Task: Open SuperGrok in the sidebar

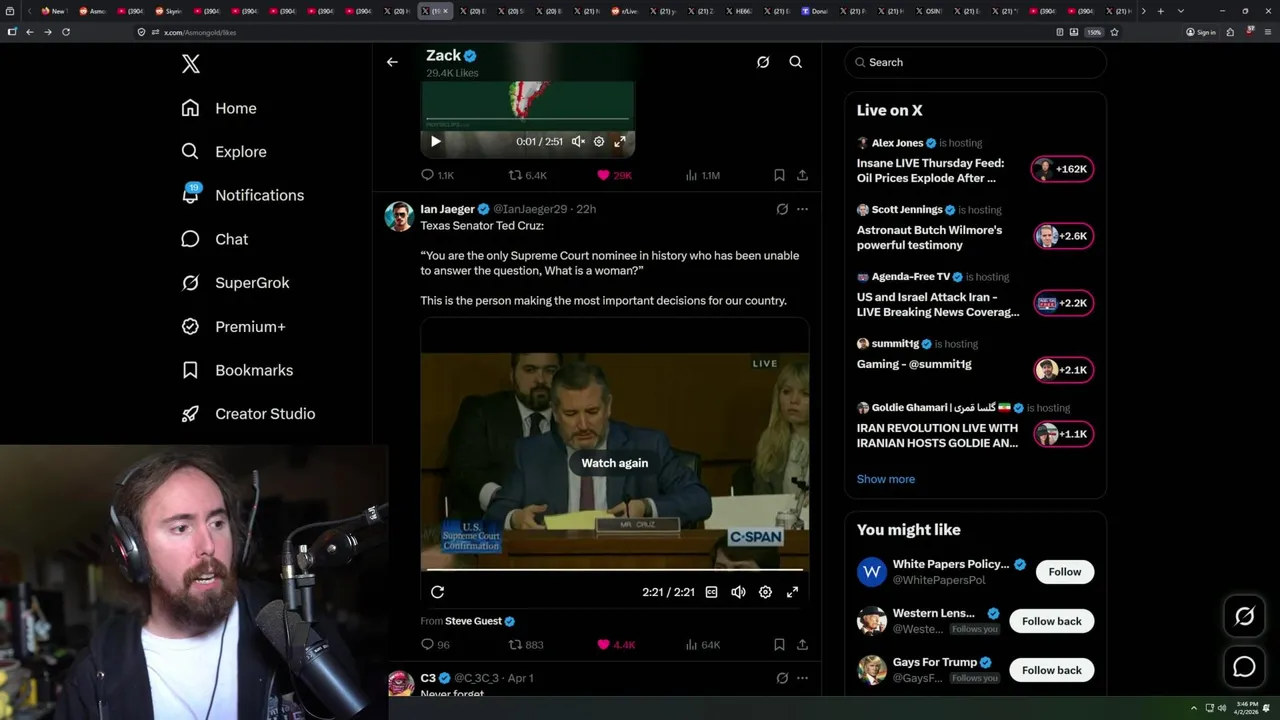Action: point(235,283)
